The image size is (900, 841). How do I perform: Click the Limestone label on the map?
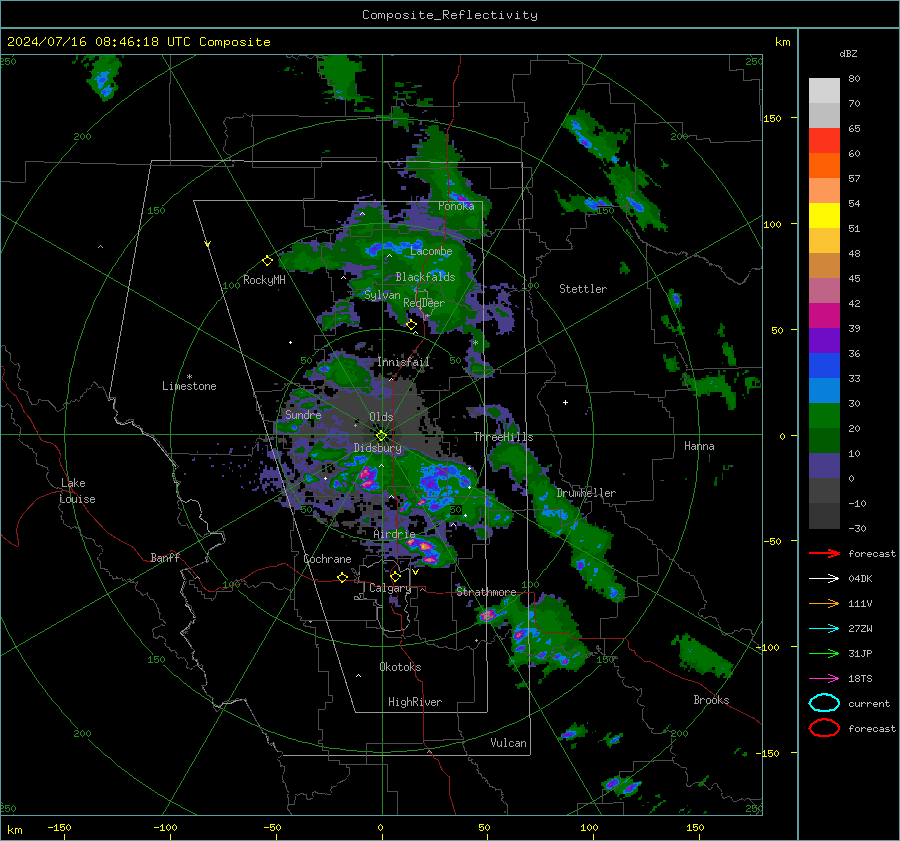point(189,386)
